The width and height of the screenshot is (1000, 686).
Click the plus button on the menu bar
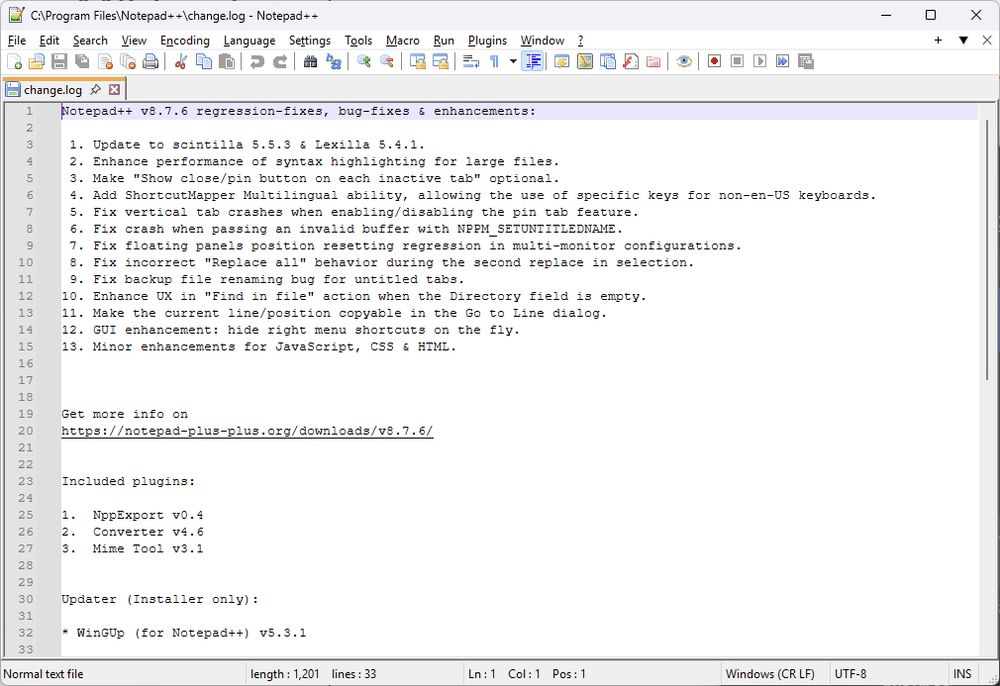(938, 40)
